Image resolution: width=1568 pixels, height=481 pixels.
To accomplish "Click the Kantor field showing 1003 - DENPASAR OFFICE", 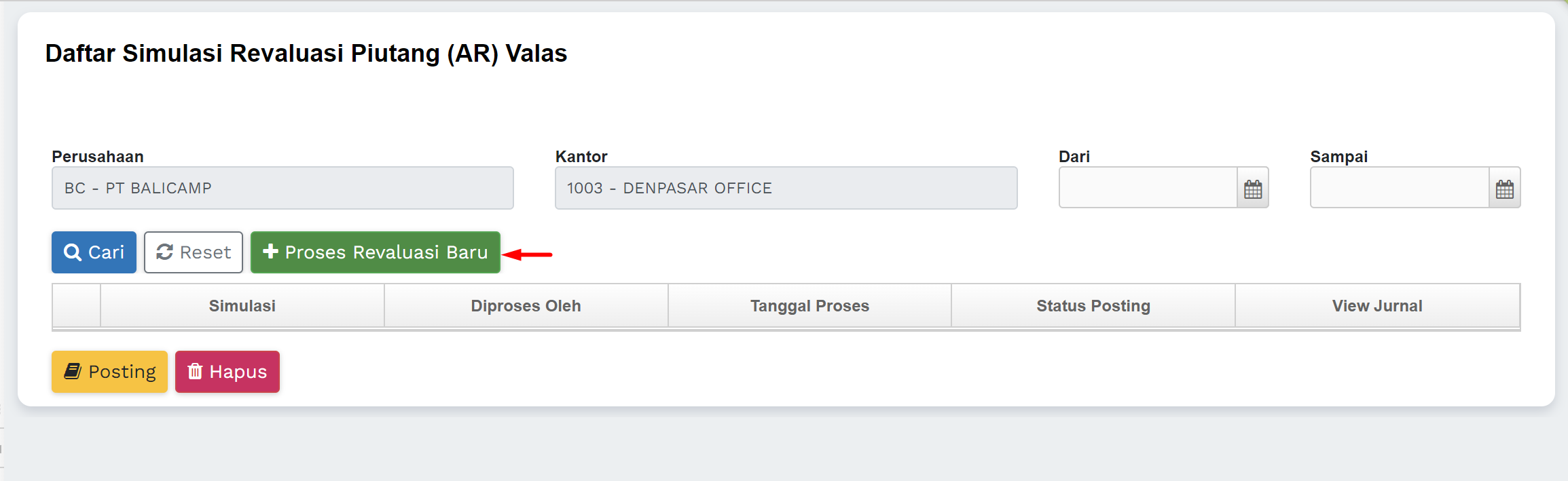I will (786, 188).
